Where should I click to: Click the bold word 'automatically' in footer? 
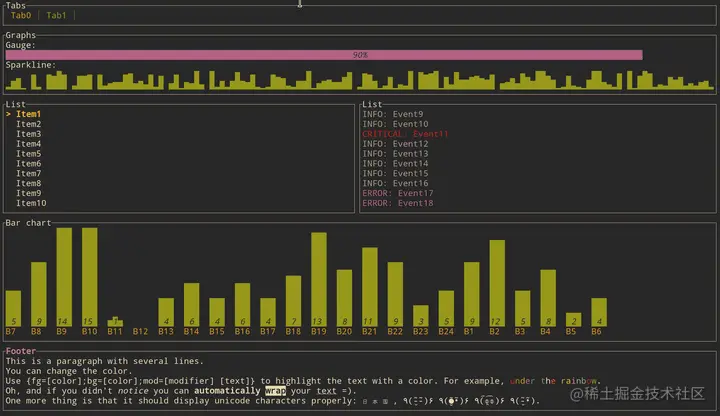tap(227, 391)
